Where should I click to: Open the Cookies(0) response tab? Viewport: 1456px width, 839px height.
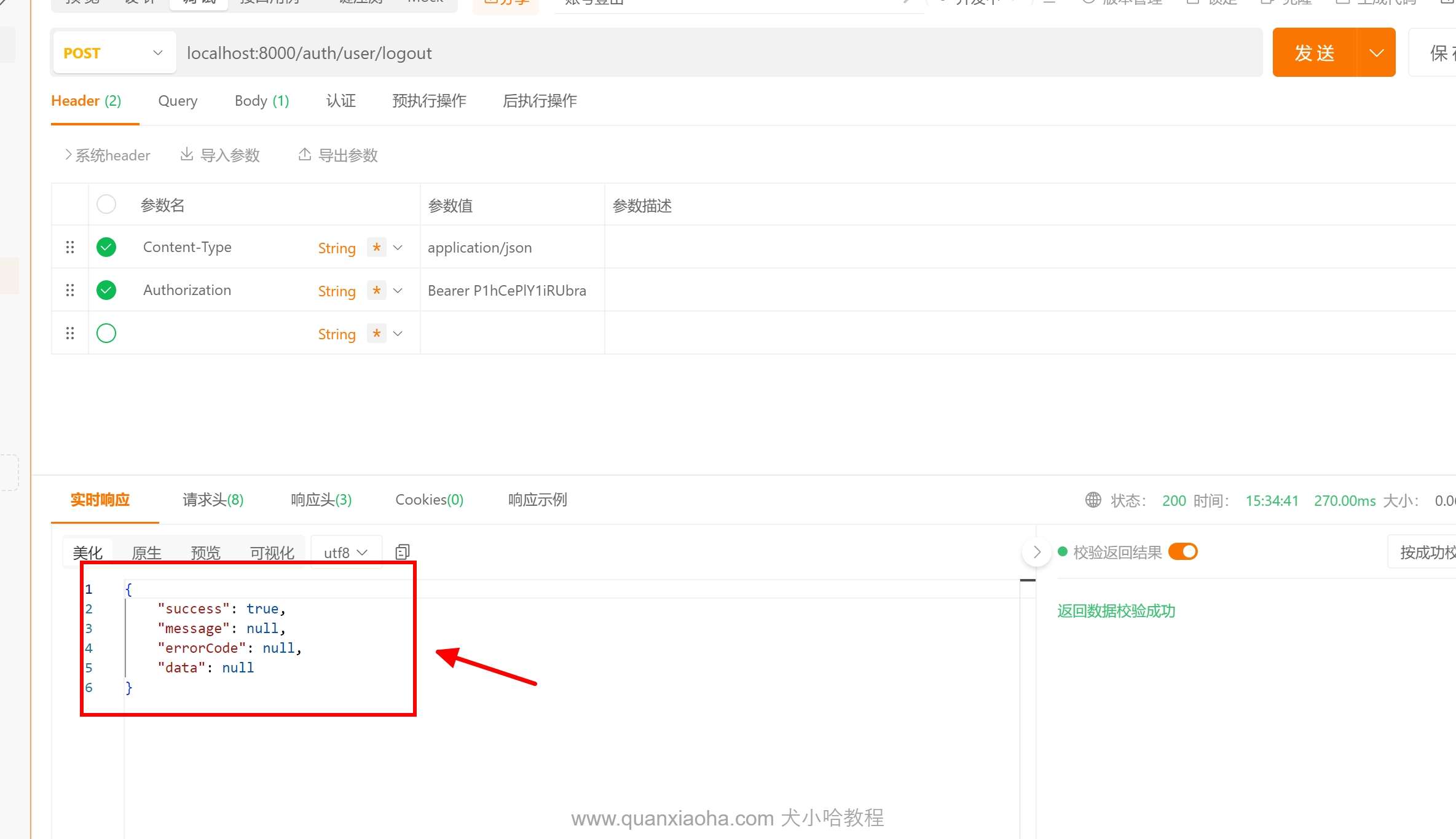coord(429,500)
